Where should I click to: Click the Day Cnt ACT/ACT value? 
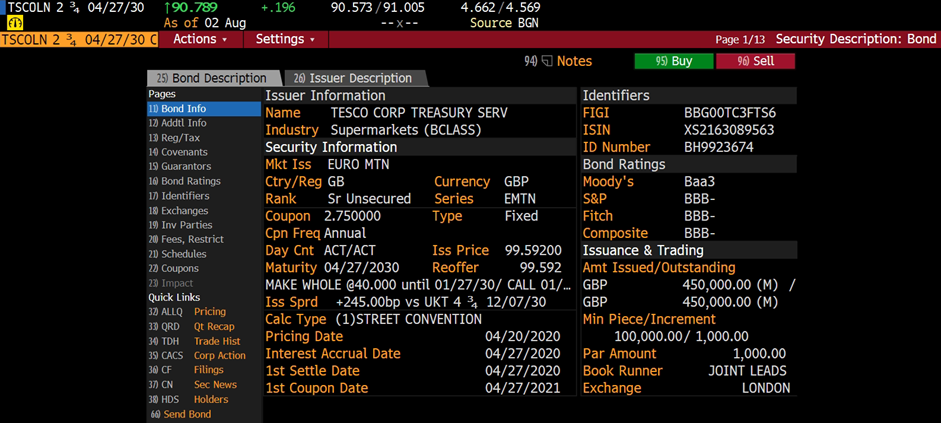349,250
